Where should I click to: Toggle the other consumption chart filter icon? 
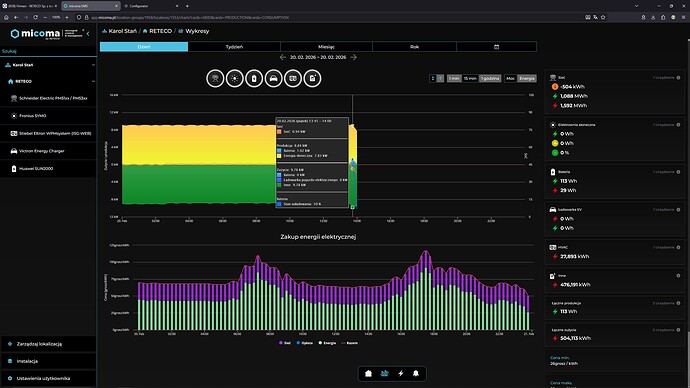312,78
